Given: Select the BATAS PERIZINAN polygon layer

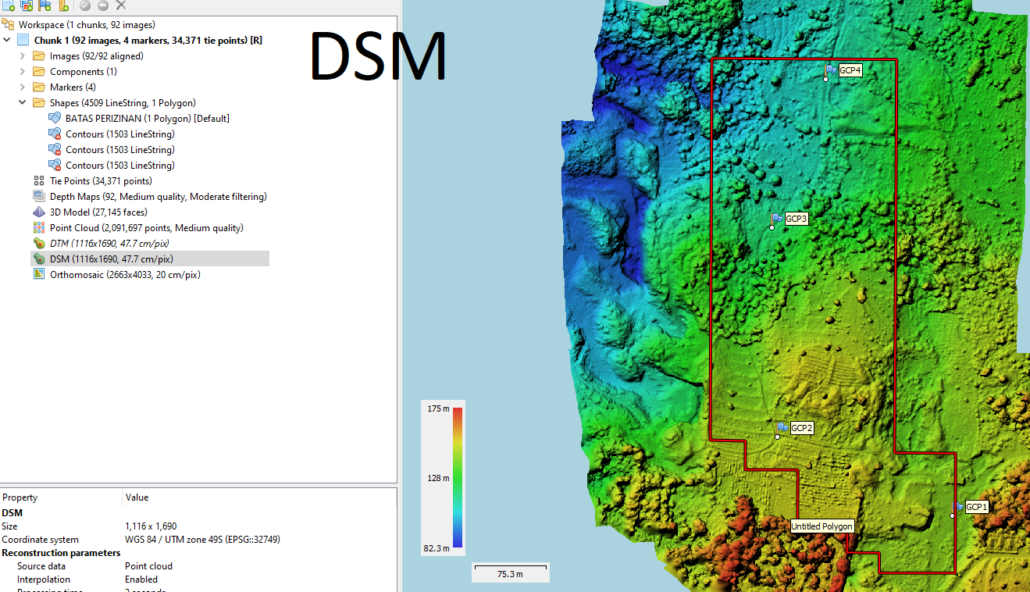Looking at the screenshot, I should 120,117.
